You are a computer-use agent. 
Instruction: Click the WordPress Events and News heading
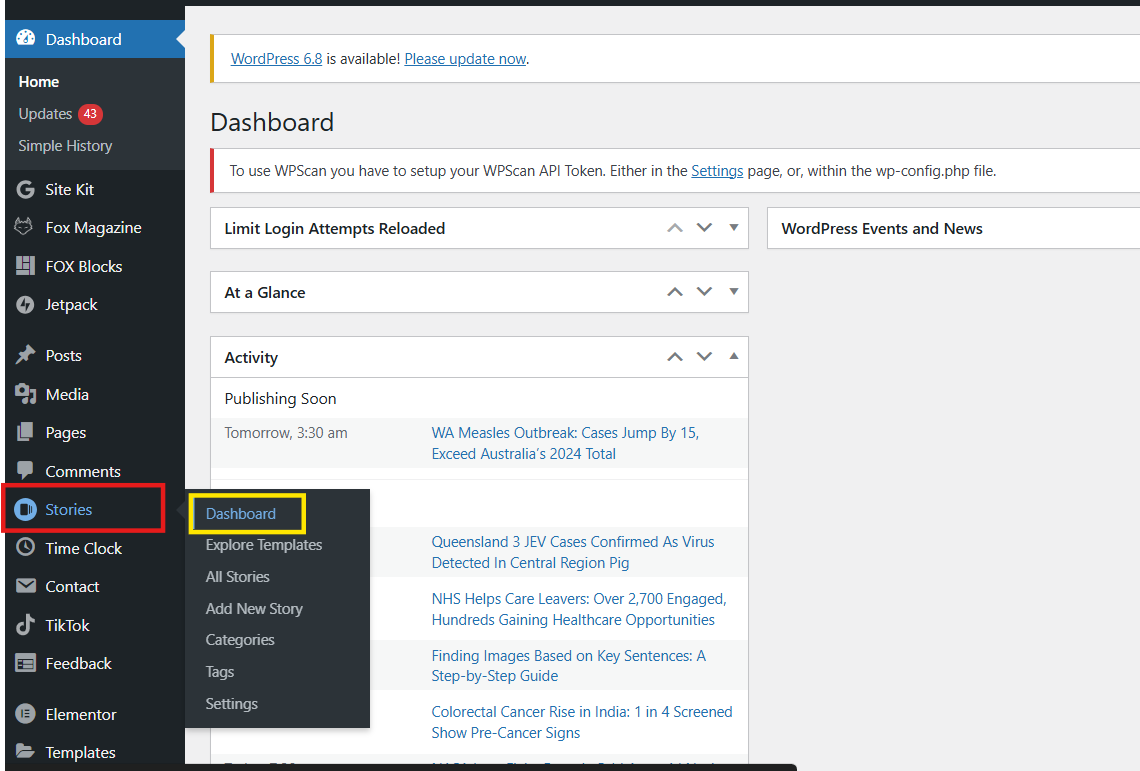click(882, 228)
